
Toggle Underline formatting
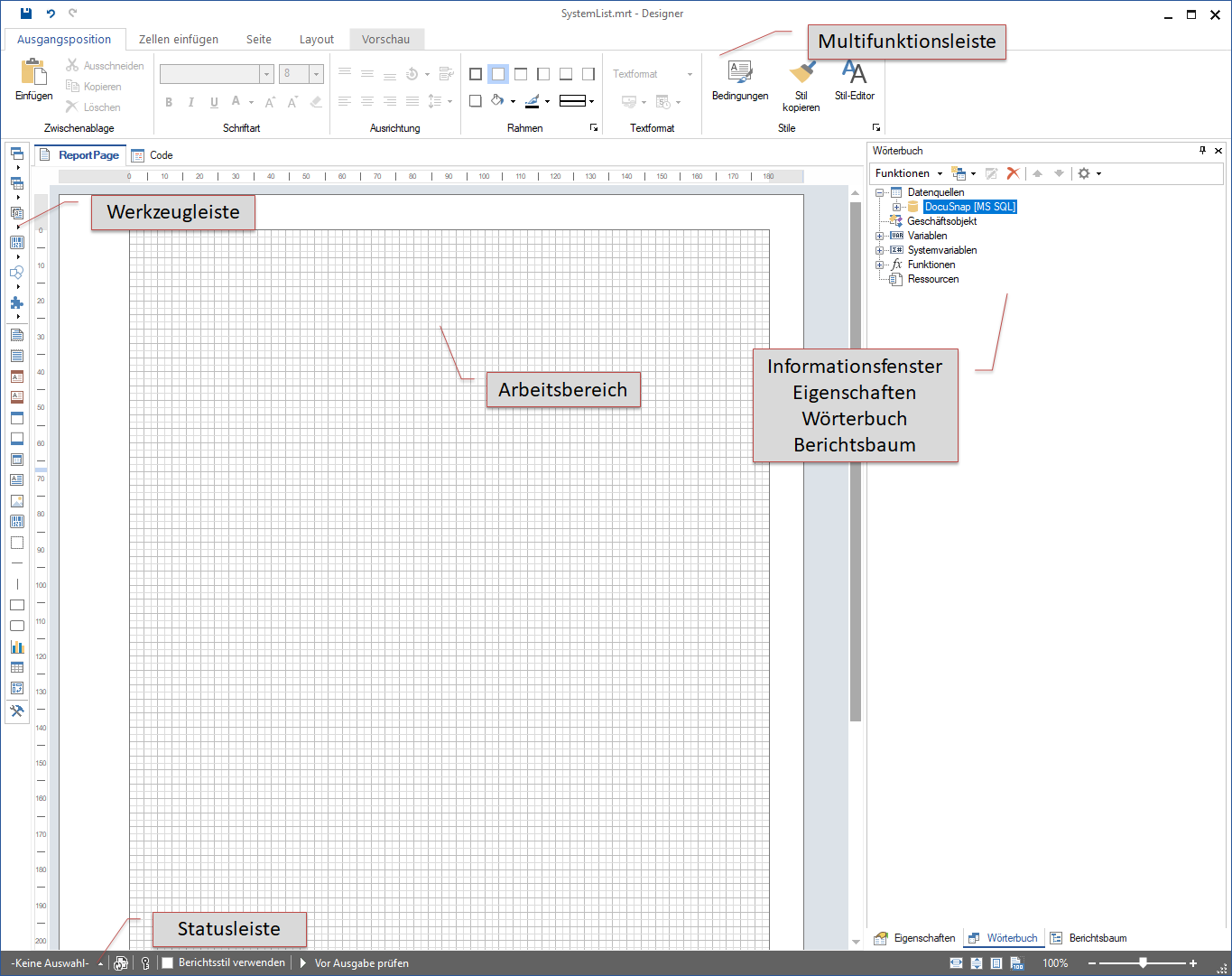point(214,102)
